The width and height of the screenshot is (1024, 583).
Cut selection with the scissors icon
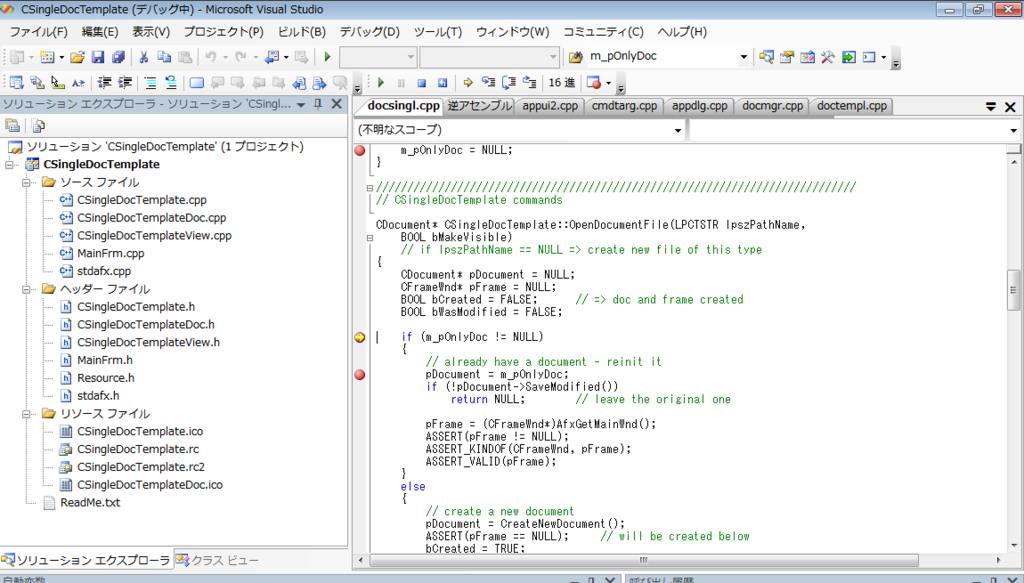tap(144, 57)
